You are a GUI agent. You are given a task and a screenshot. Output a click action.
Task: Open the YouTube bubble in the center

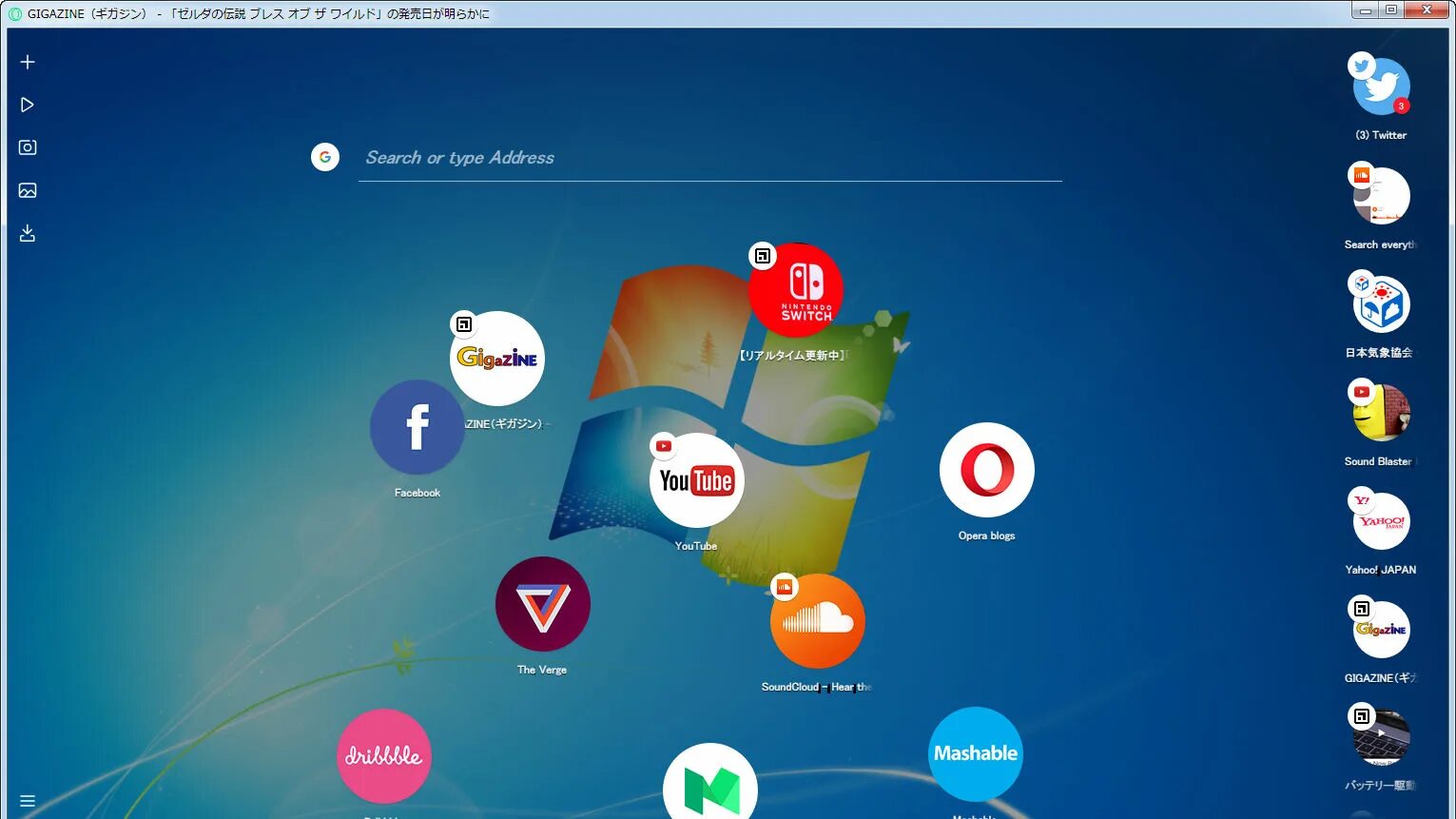pyautogui.click(x=697, y=480)
